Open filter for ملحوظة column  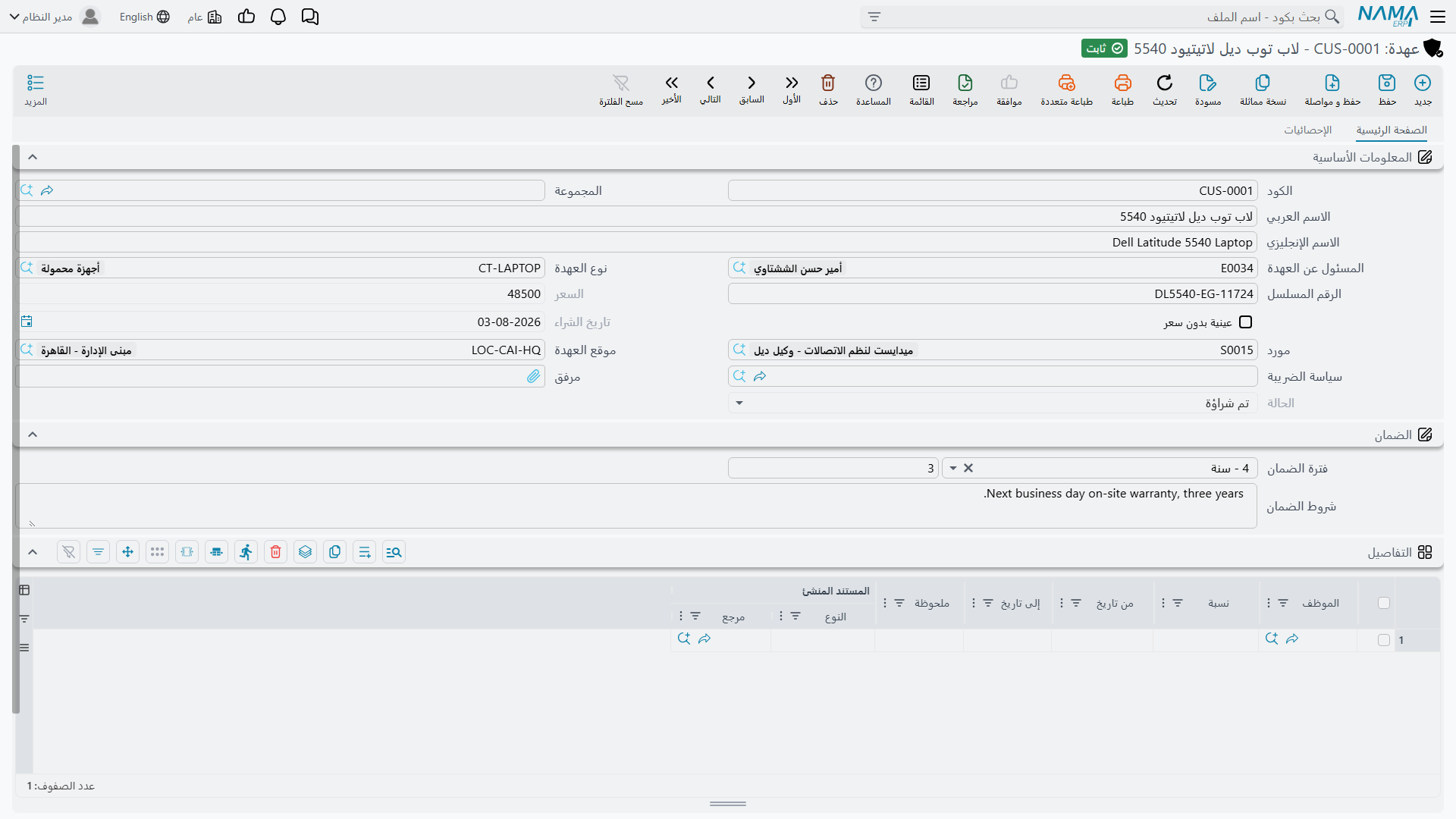pyautogui.click(x=899, y=603)
